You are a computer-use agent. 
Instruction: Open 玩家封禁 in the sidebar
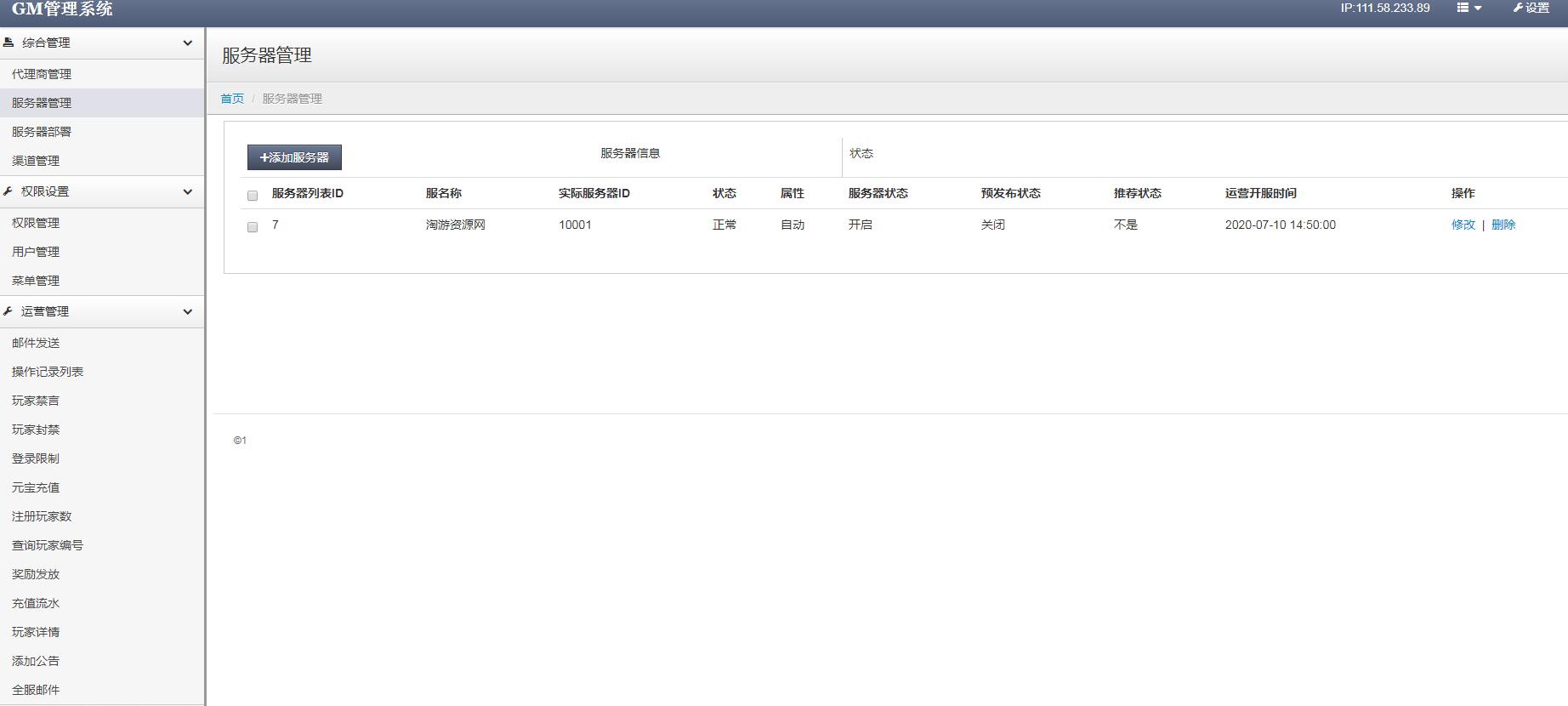36,430
